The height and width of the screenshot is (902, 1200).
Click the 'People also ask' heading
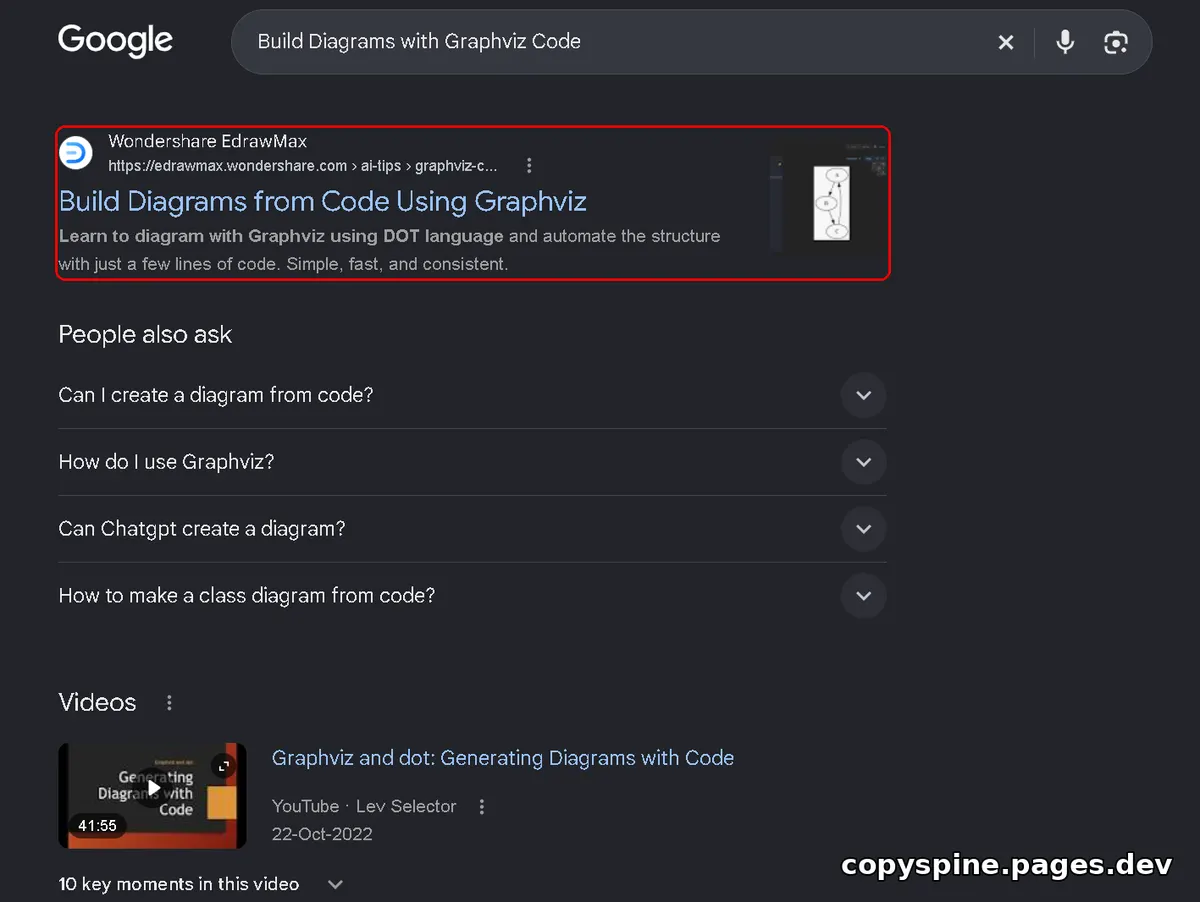(145, 335)
